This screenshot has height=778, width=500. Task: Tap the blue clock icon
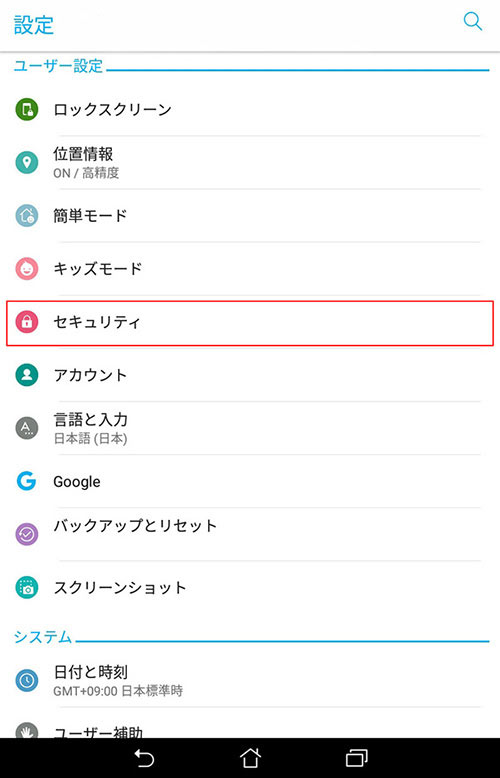point(27,680)
